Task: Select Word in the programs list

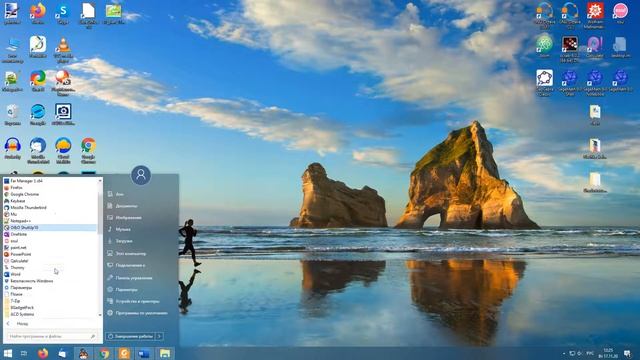Action: (50, 274)
